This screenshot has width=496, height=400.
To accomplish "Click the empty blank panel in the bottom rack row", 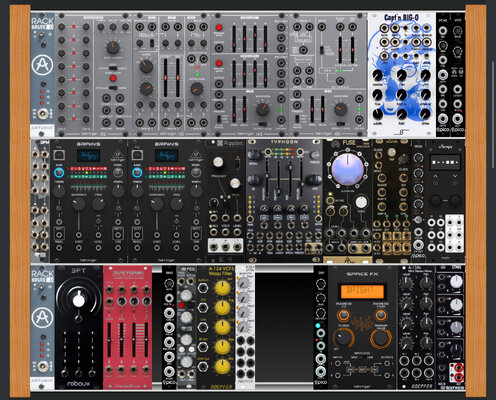I will (284, 327).
